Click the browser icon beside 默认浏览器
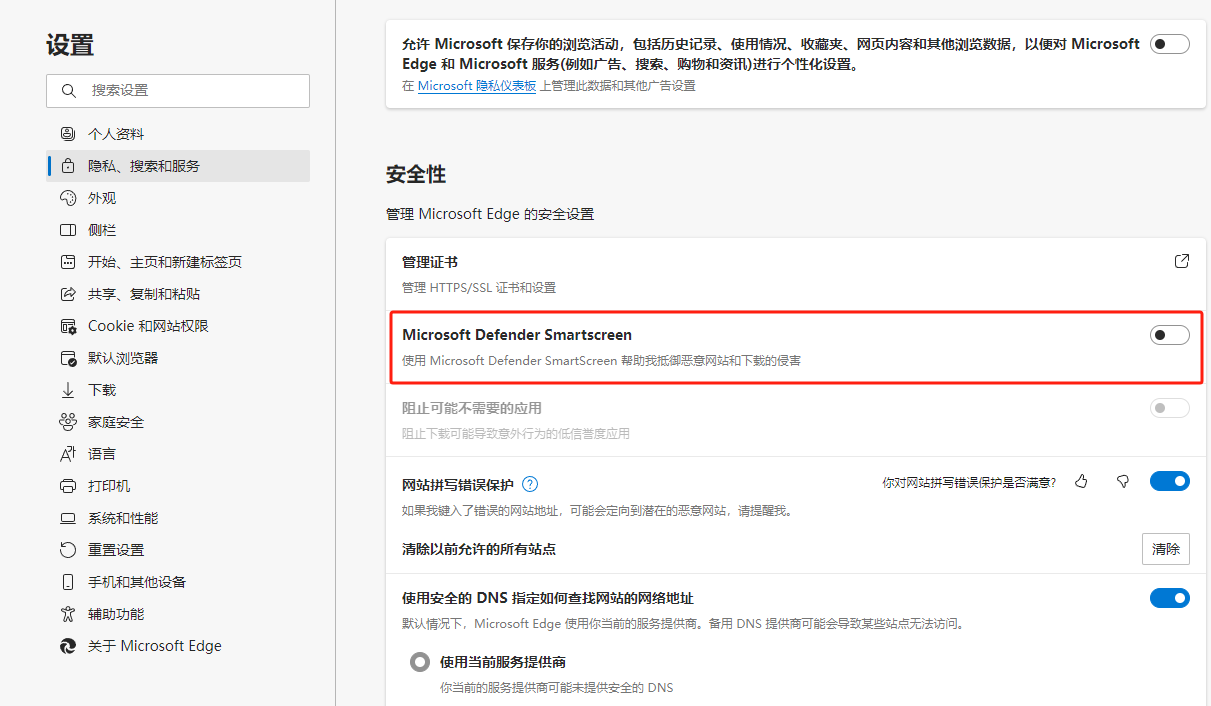1211x706 pixels. point(68,358)
